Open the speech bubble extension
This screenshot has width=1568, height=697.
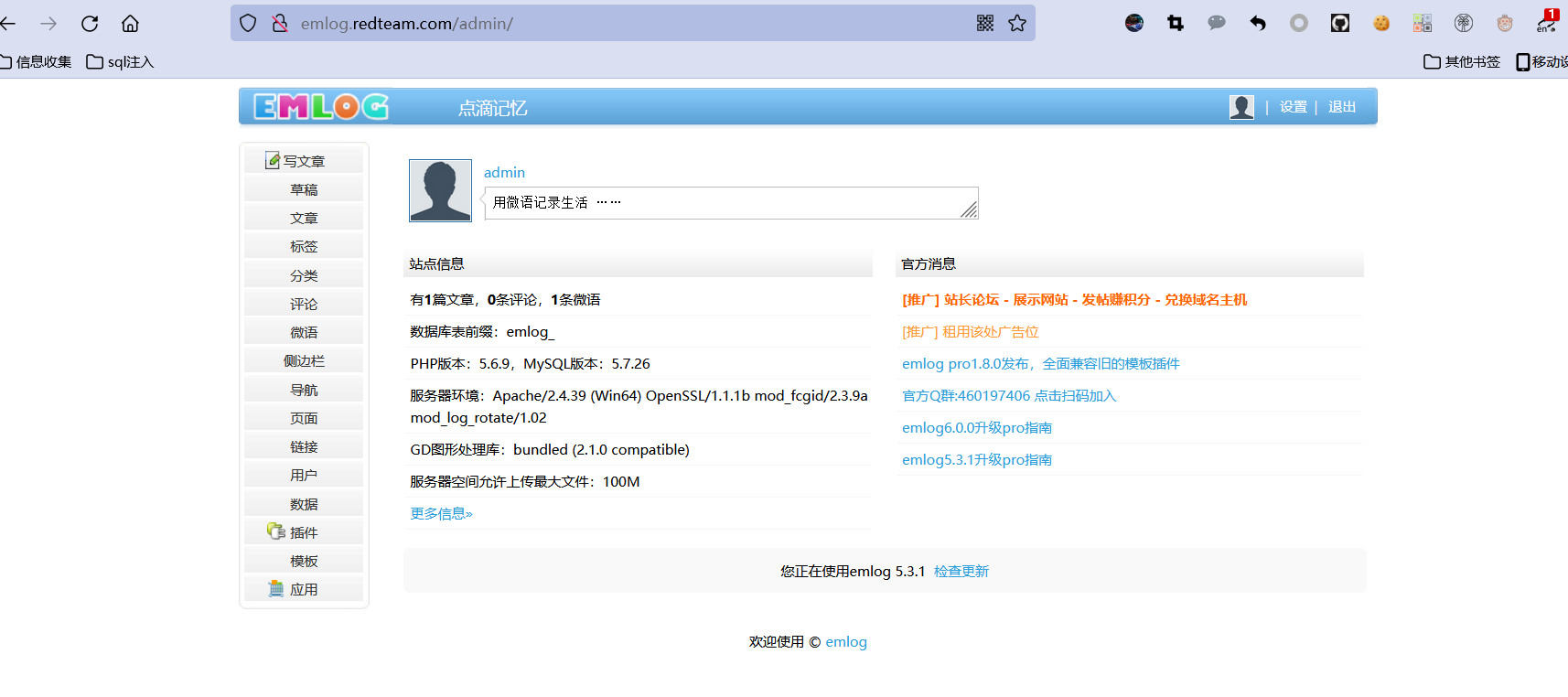pos(1217,24)
